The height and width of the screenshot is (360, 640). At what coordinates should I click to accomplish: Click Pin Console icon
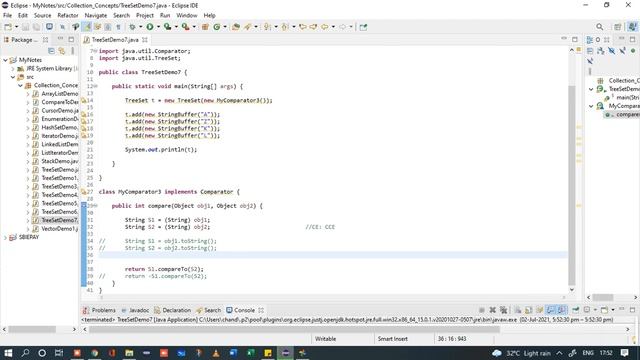click(576, 310)
